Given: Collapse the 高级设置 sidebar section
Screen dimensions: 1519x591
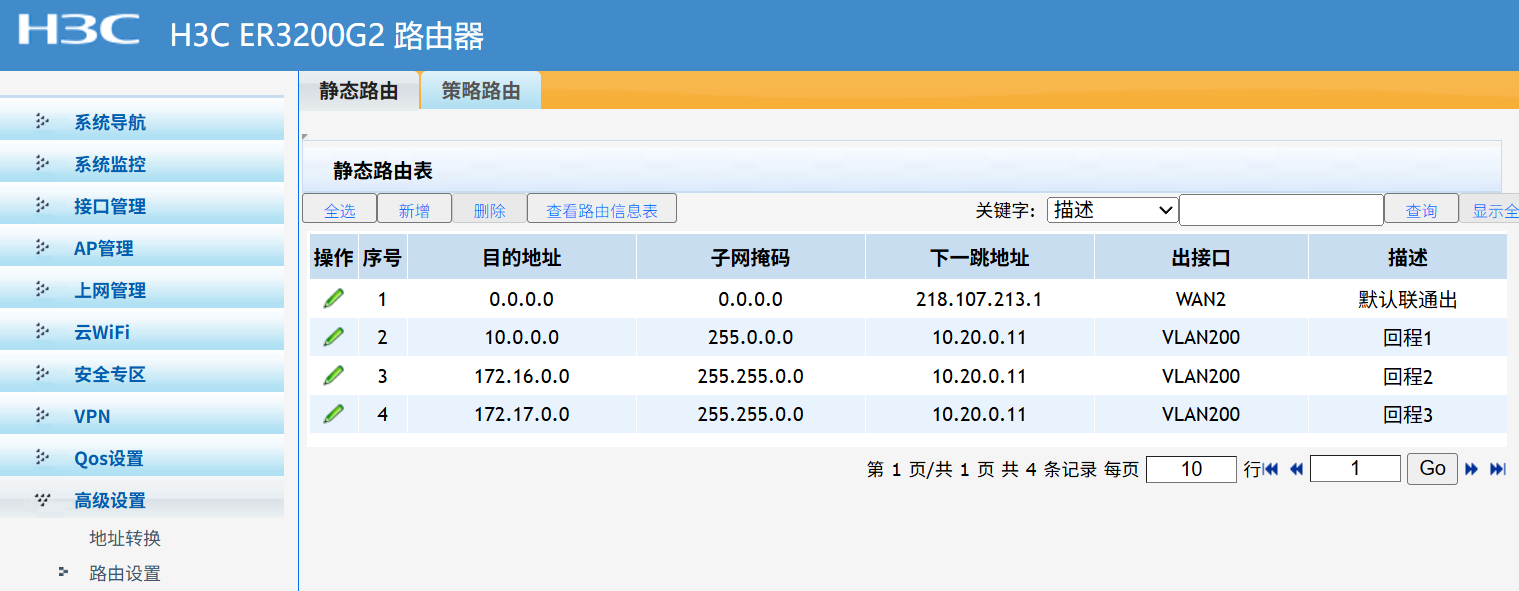Looking at the screenshot, I should pos(110,500).
